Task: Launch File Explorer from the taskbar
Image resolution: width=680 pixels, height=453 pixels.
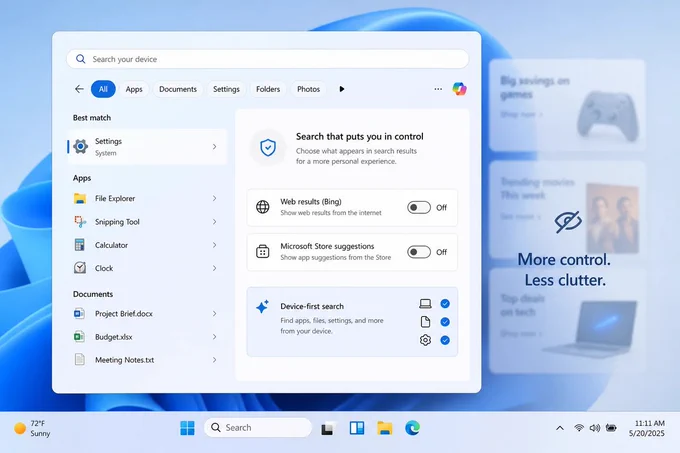Action: tap(385, 428)
